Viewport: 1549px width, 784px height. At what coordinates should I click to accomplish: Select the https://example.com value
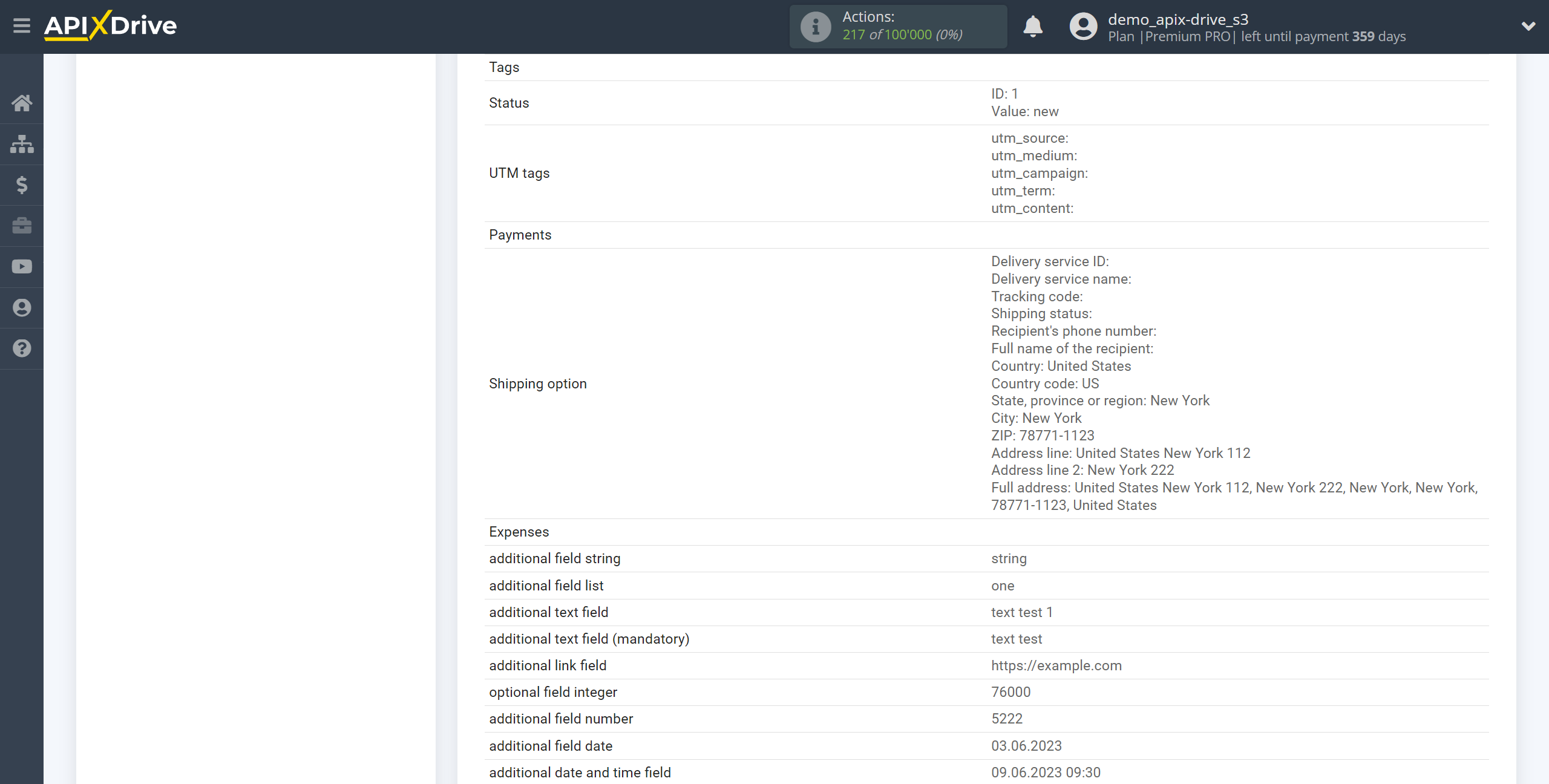coord(1056,666)
